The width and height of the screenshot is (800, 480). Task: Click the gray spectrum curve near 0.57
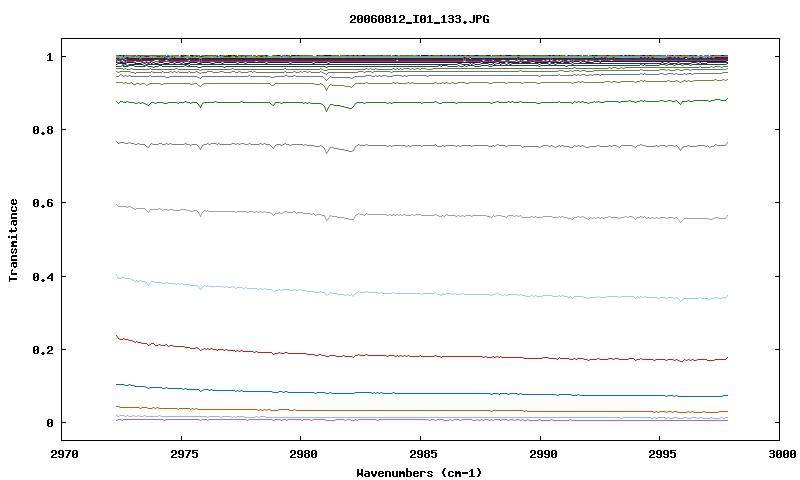pos(421,215)
